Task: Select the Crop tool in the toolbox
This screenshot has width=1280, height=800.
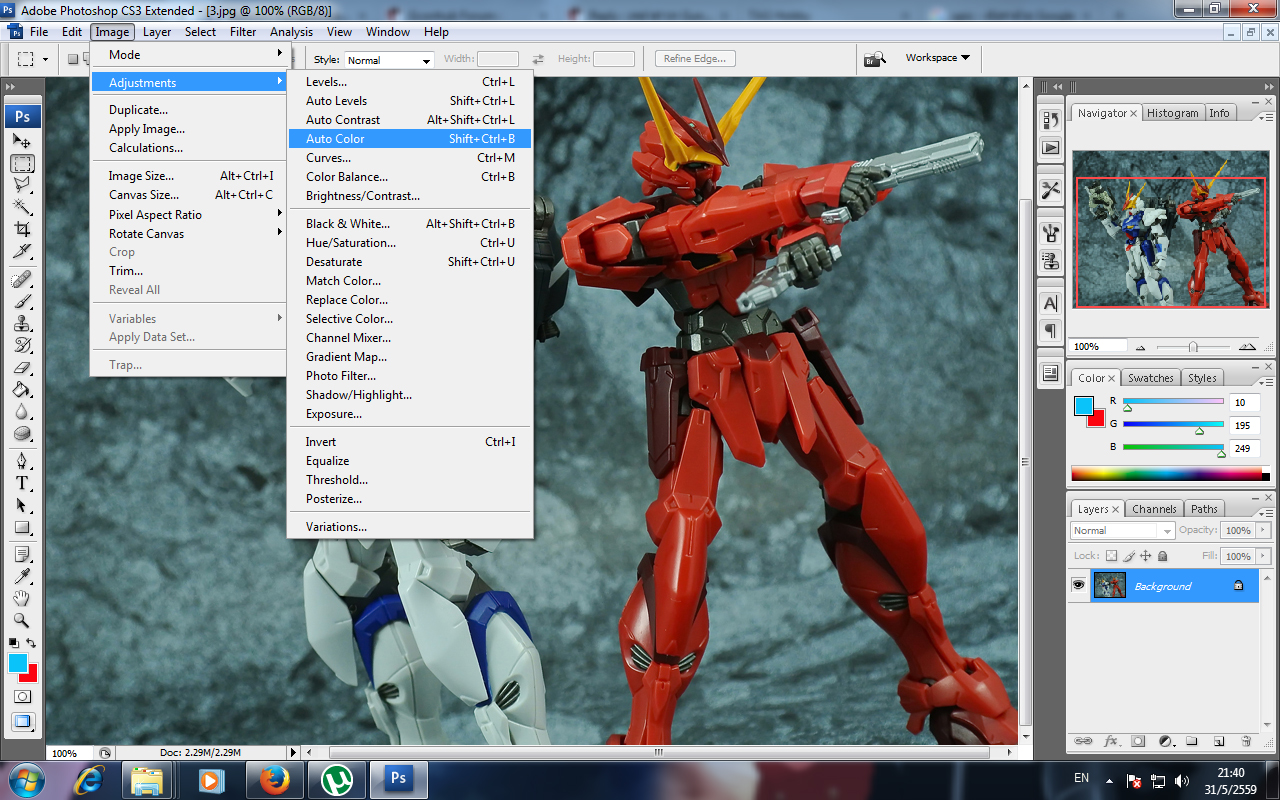Action: [22, 229]
